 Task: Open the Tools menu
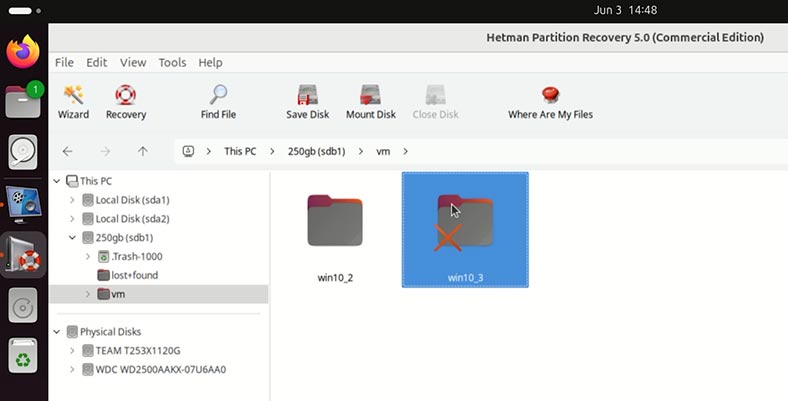(172, 62)
